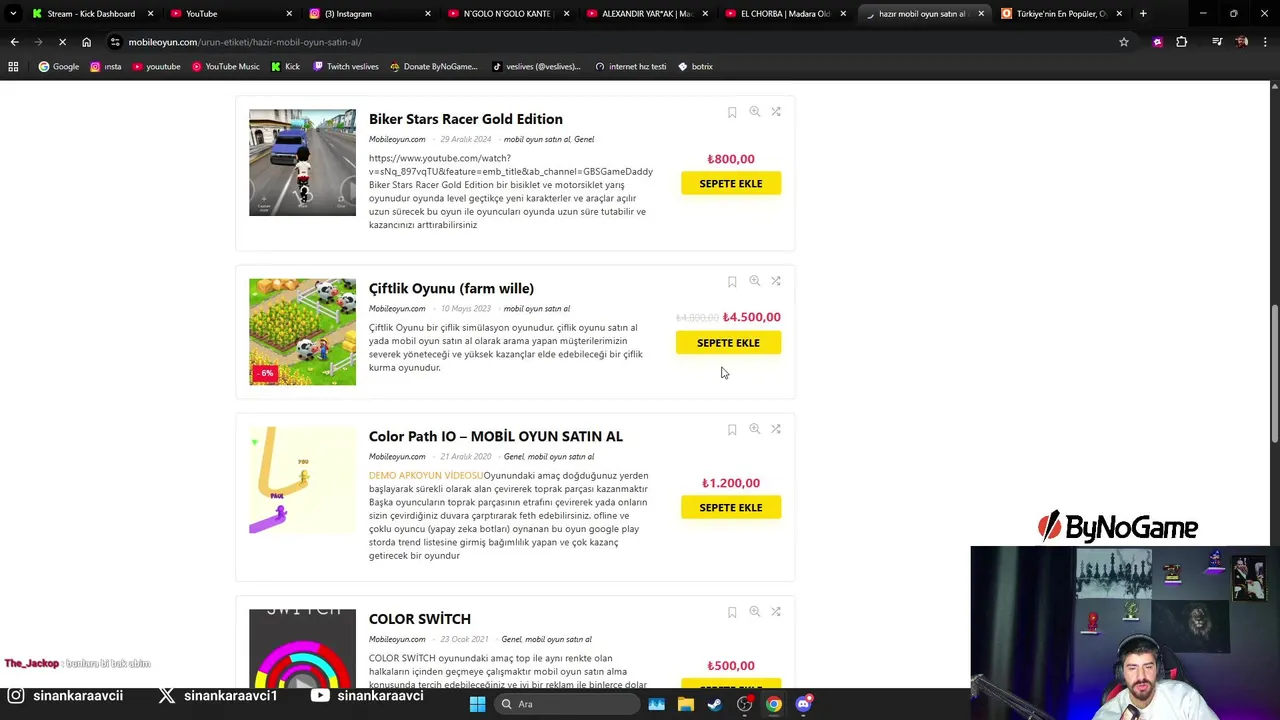This screenshot has width=1280, height=720.
Task: Open internet hız testi bookmark
Action: (x=630, y=66)
